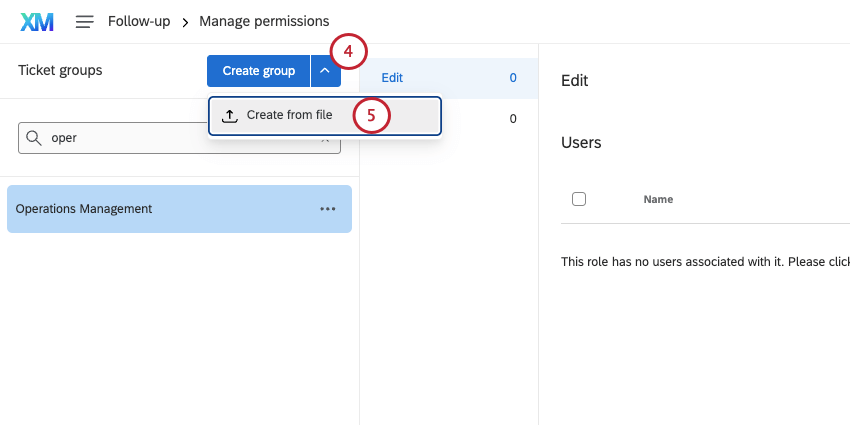The width and height of the screenshot is (850, 425).
Task: Choose the Create from file option
Action: click(x=289, y=115)
